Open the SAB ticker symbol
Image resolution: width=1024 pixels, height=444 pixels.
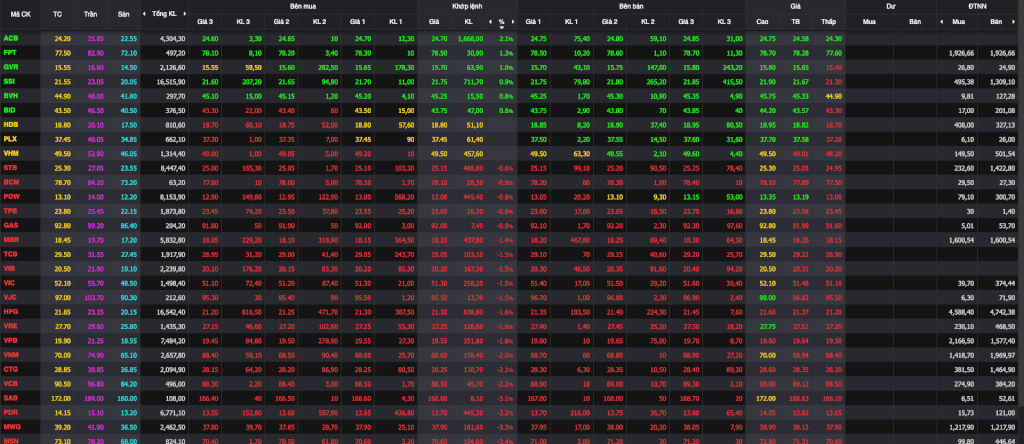10,397
